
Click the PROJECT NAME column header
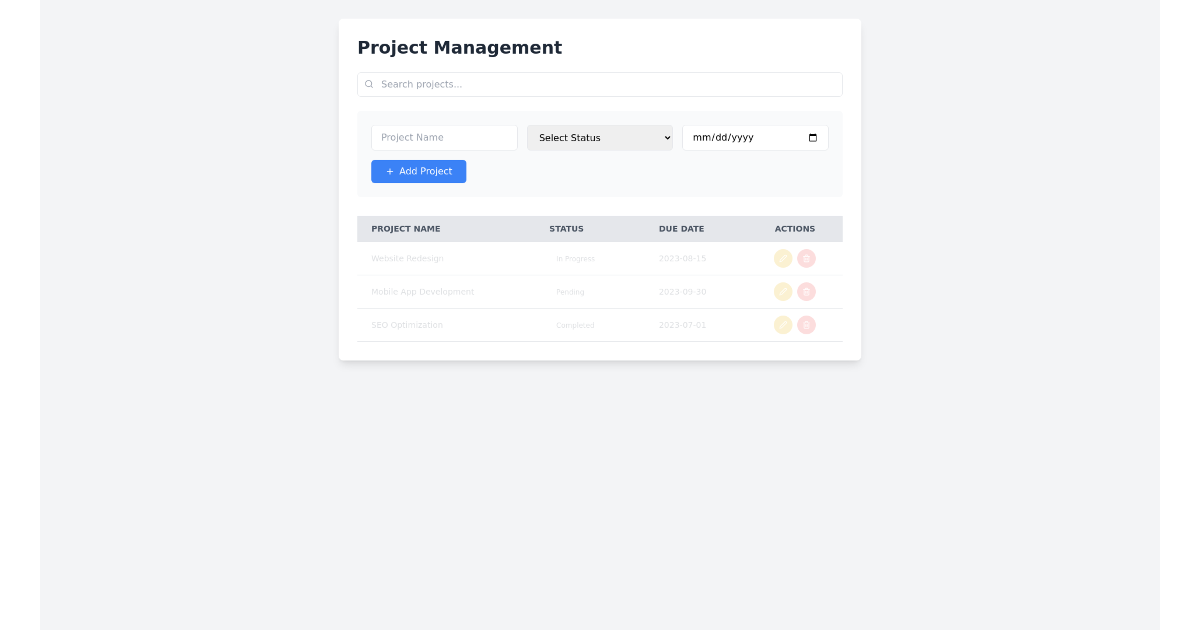(x=406, y=229)
